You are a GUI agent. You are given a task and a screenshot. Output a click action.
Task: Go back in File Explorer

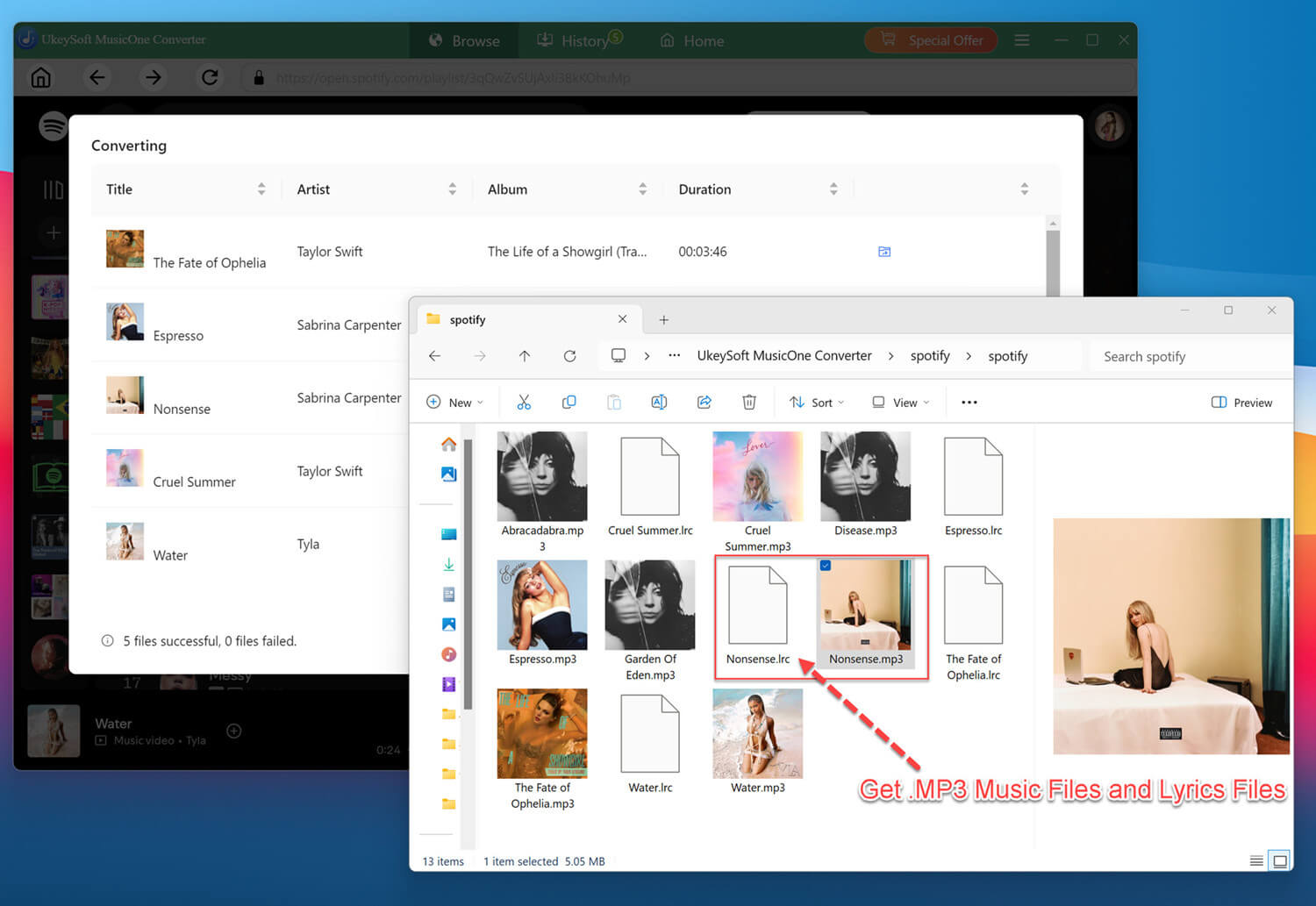[x=435, y=356]
